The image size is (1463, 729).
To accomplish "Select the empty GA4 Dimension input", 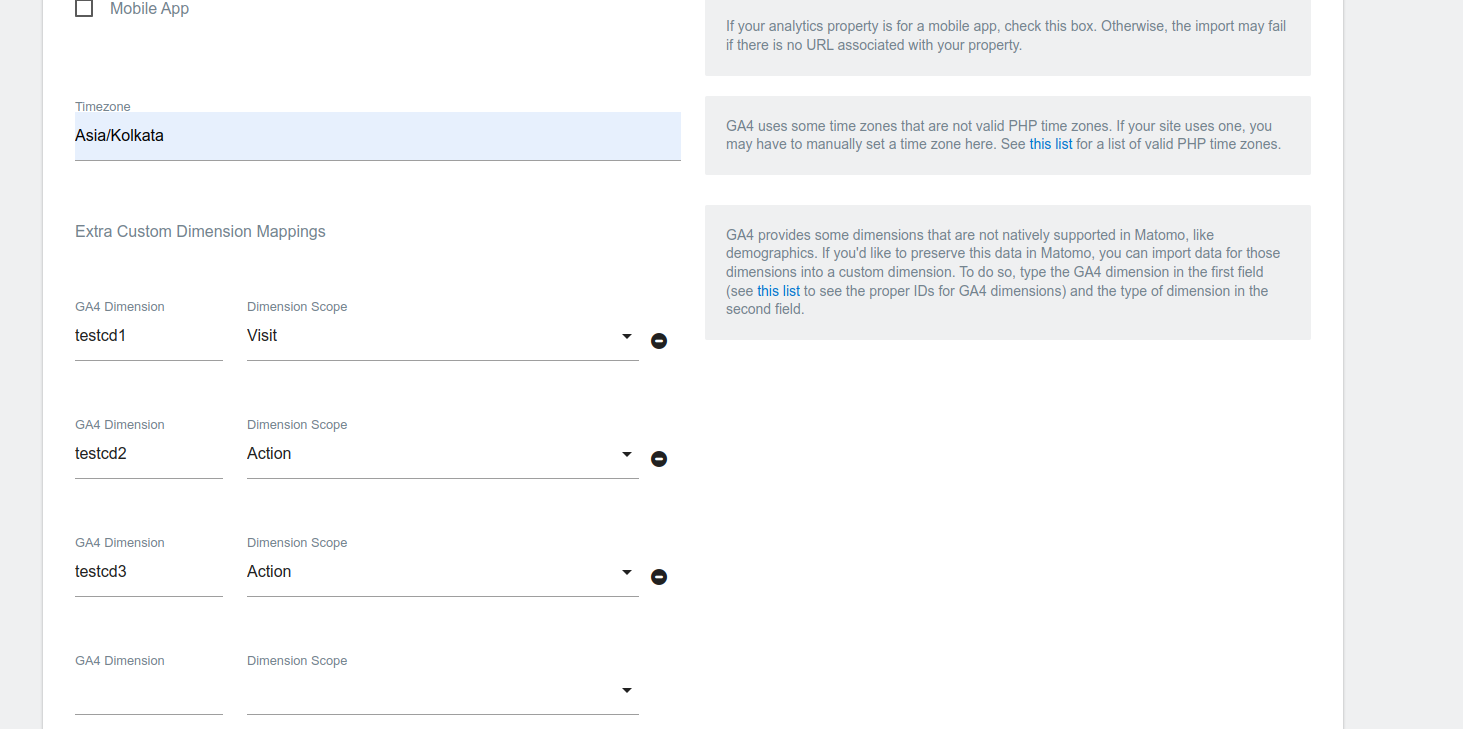I will coord(148,690).
